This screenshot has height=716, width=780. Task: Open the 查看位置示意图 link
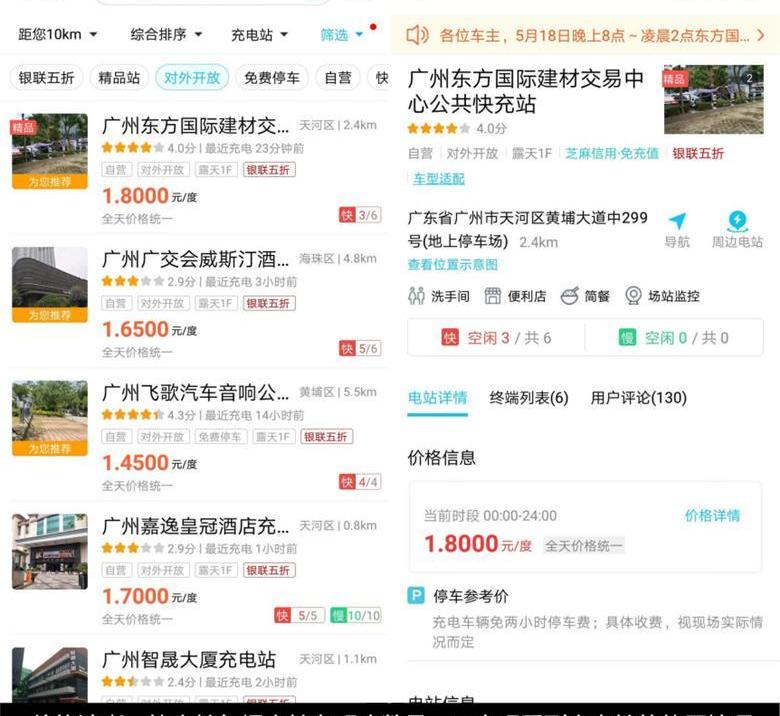tap(452, 265)
